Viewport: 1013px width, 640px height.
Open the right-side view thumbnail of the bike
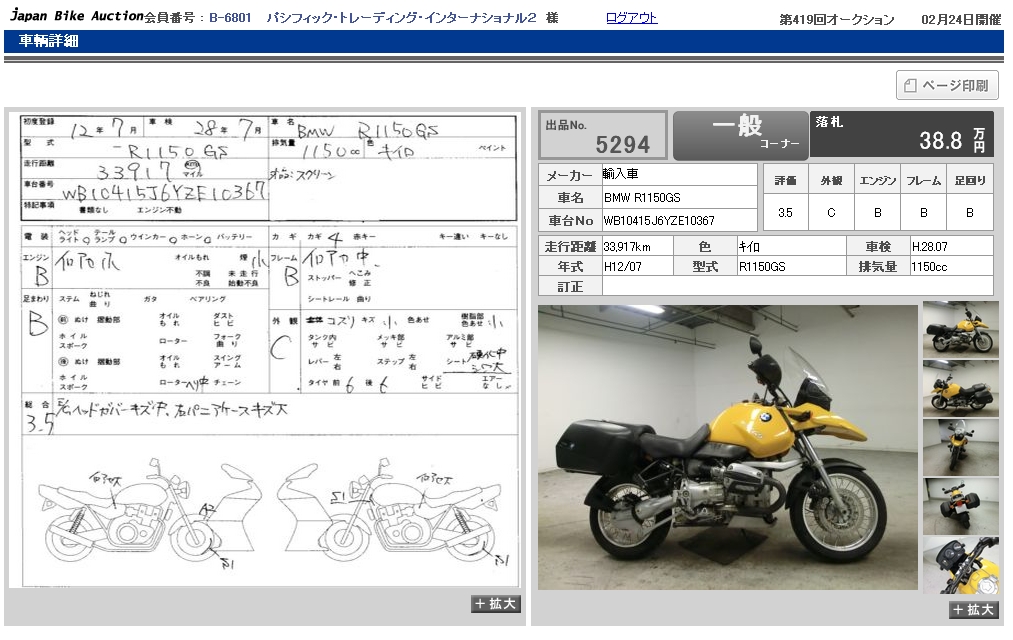pyautogui.click(x=960, y=328)
